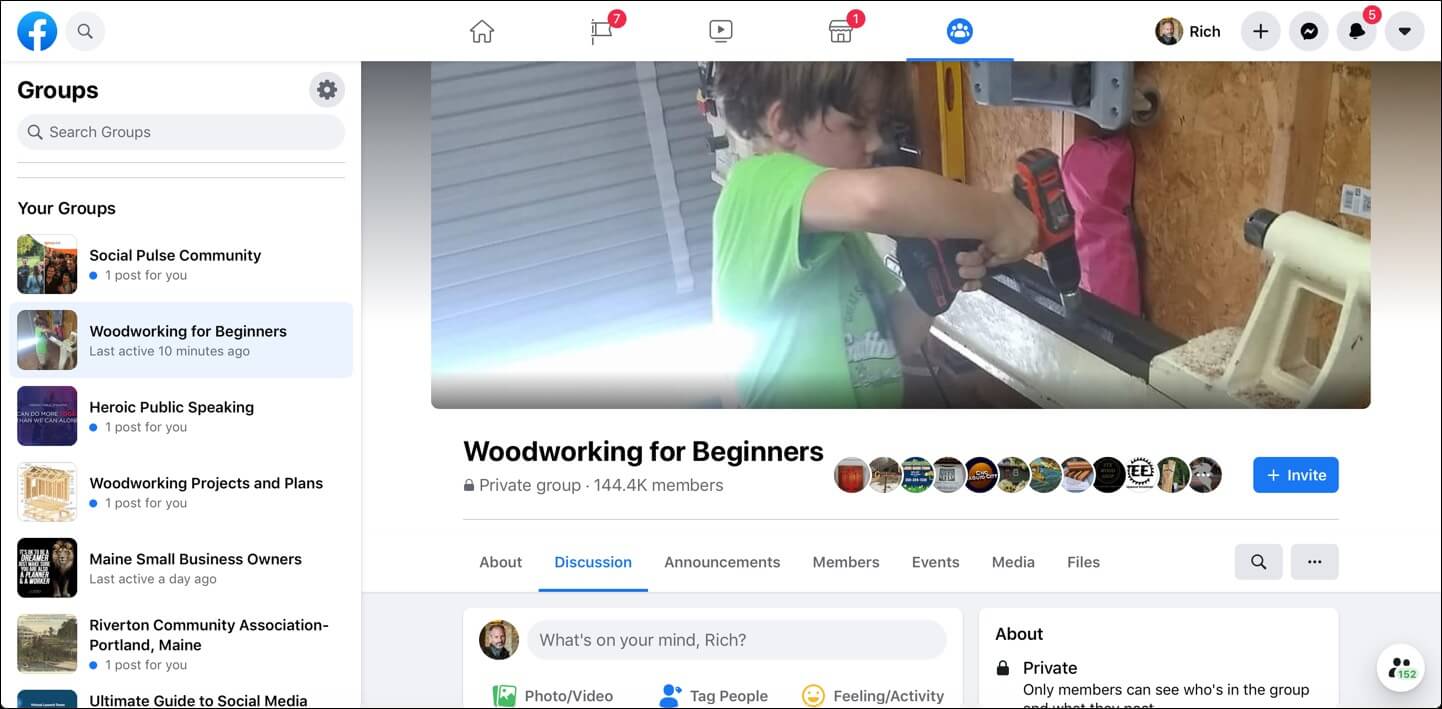Switch to the Files tab
1442x709 pixels.
(x=1083, y=562)
